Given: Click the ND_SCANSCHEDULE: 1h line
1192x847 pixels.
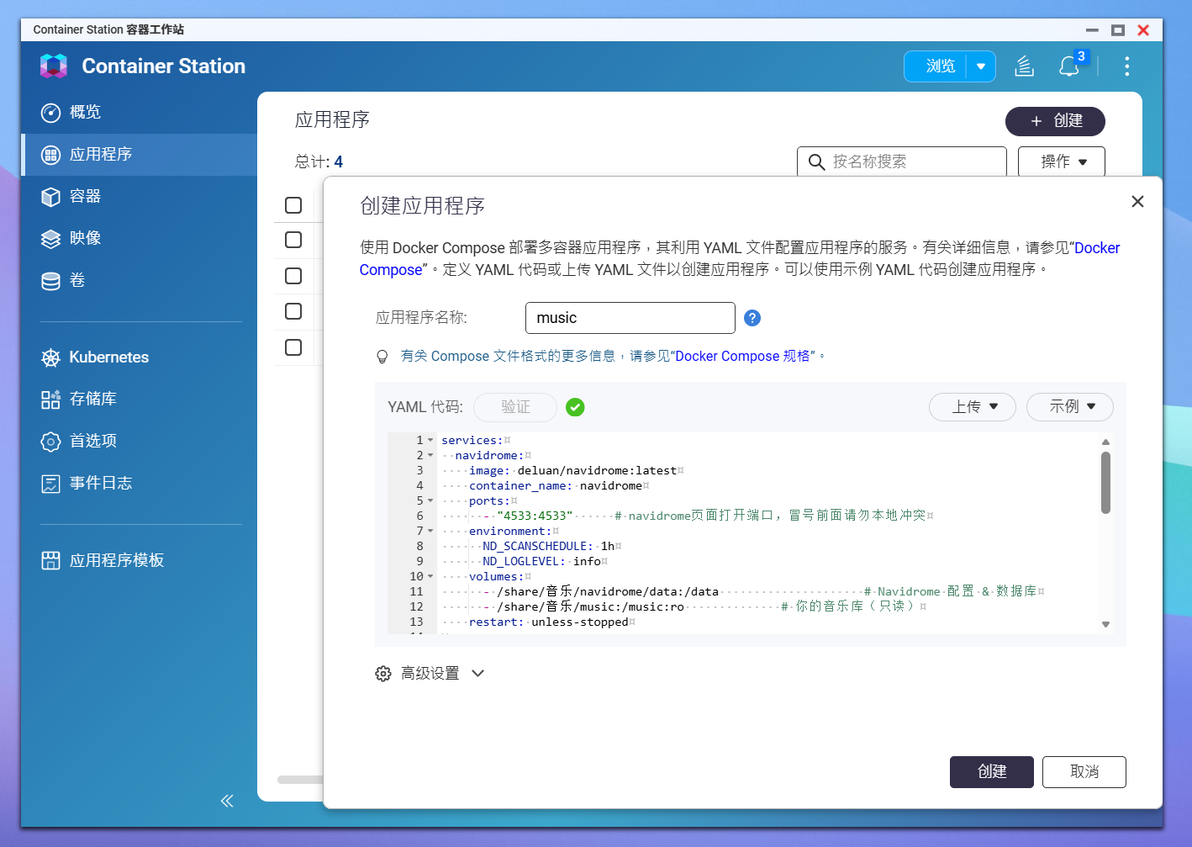Looking at the screenshot, I should pyautogui.click(x=548, y=546).
